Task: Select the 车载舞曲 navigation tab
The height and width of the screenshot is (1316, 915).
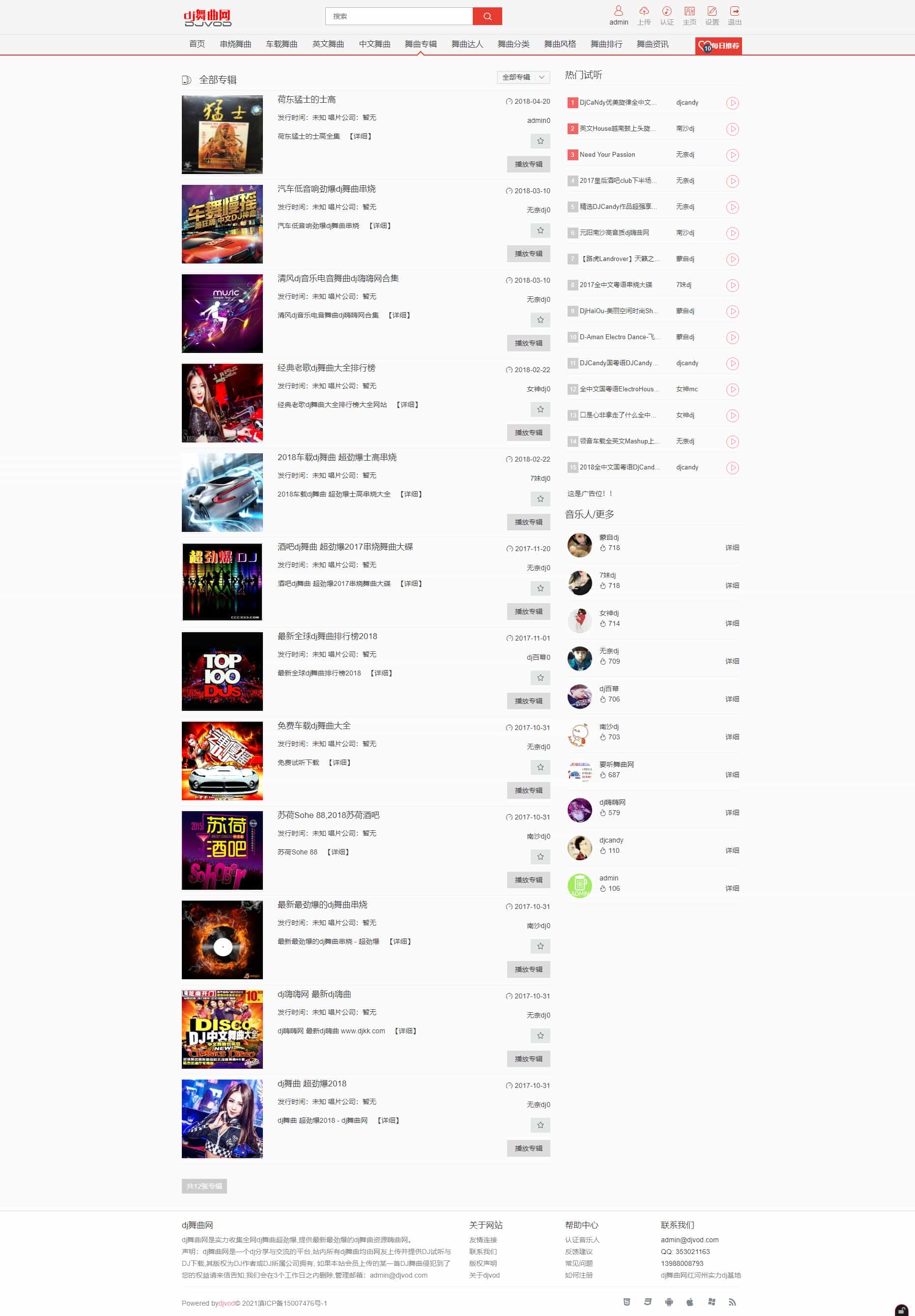Action: pyautogui.click(x=281, y=44)
